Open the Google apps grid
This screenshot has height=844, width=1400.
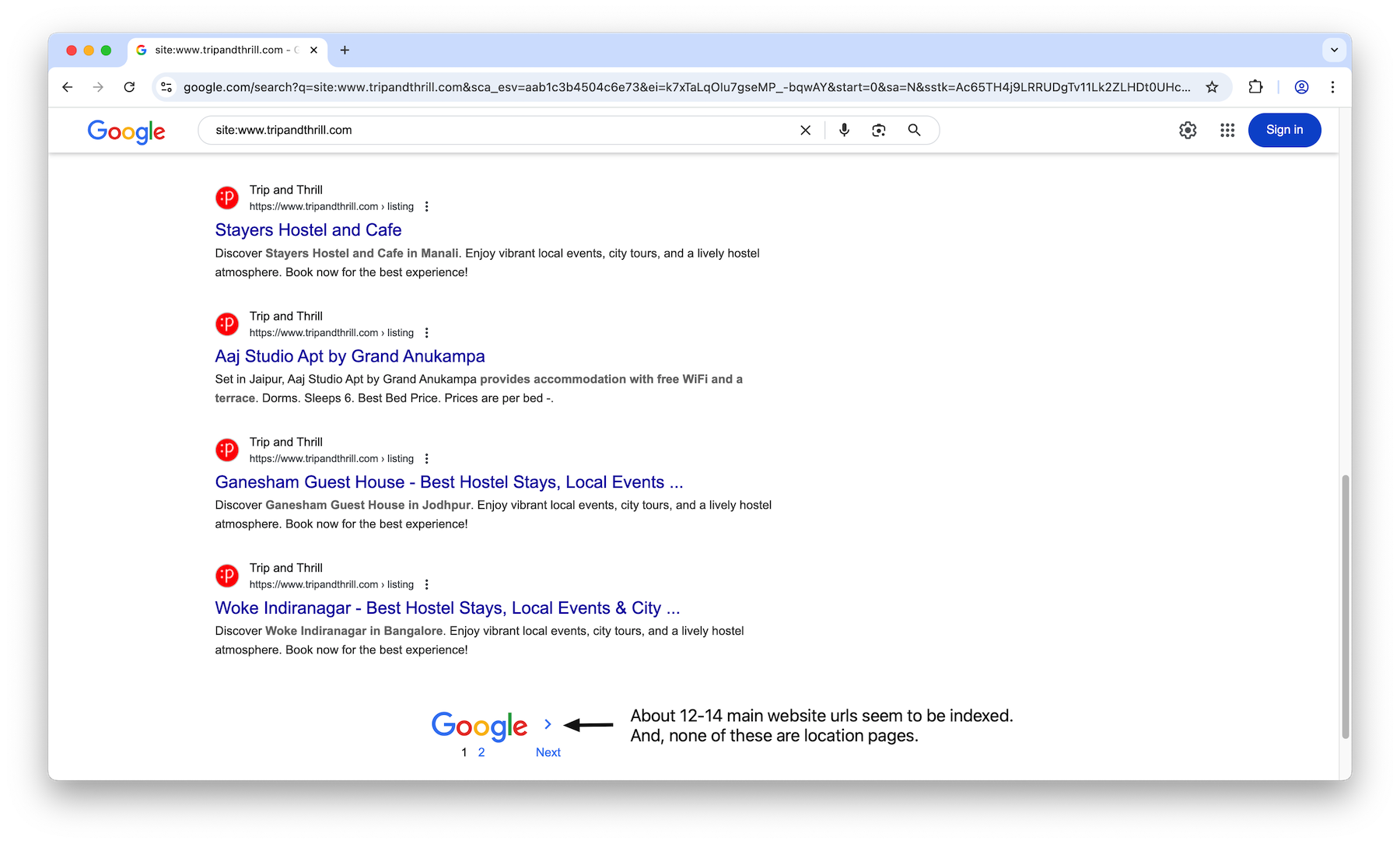[1227, 130]
